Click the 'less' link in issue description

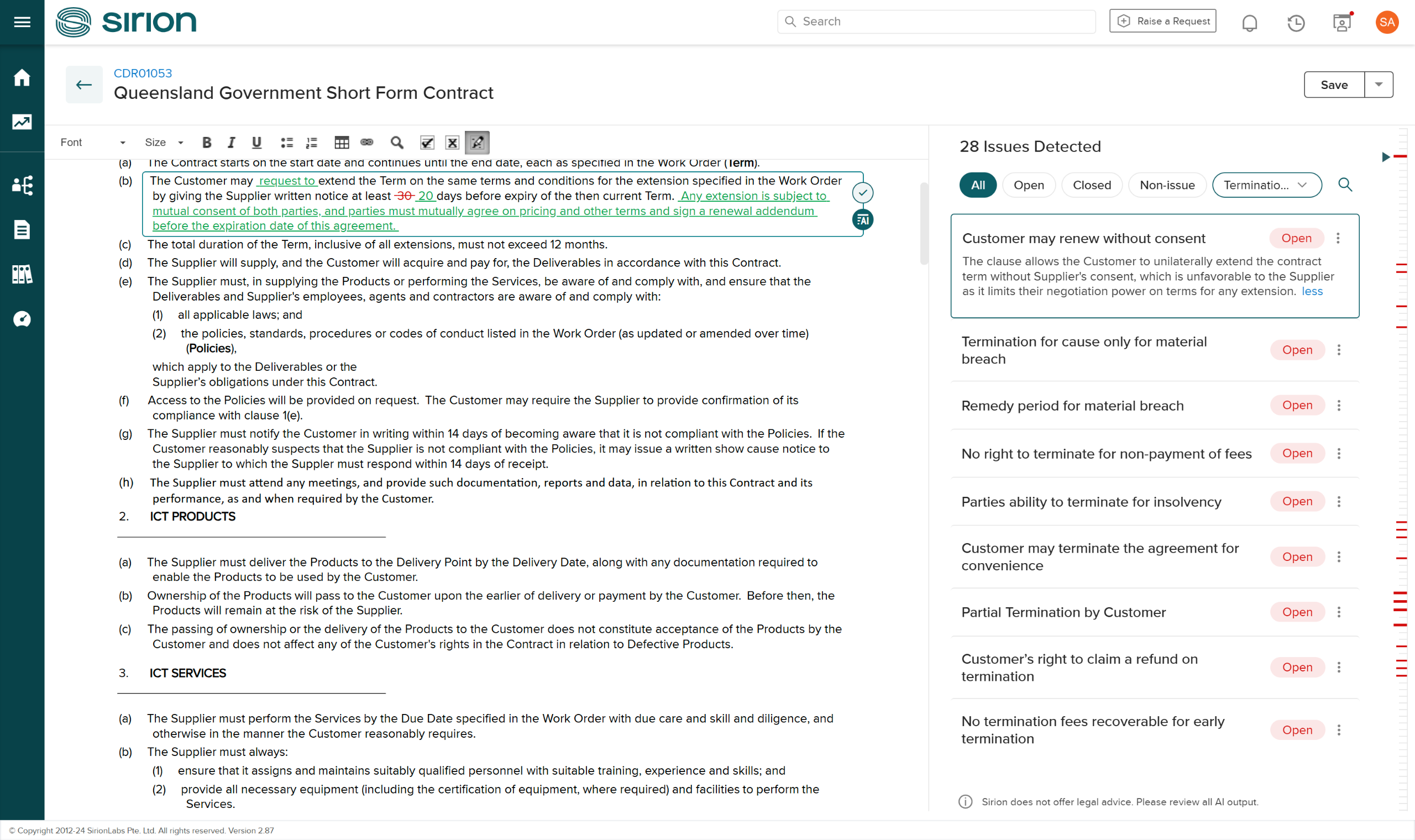1312,291
